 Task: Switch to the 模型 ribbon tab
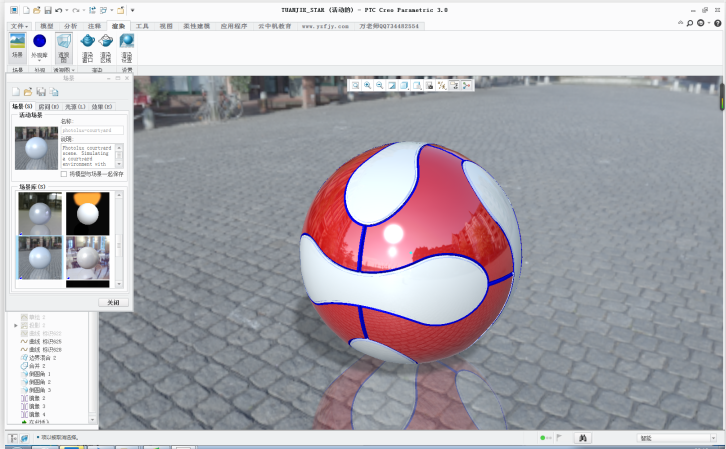coord(47,26)
